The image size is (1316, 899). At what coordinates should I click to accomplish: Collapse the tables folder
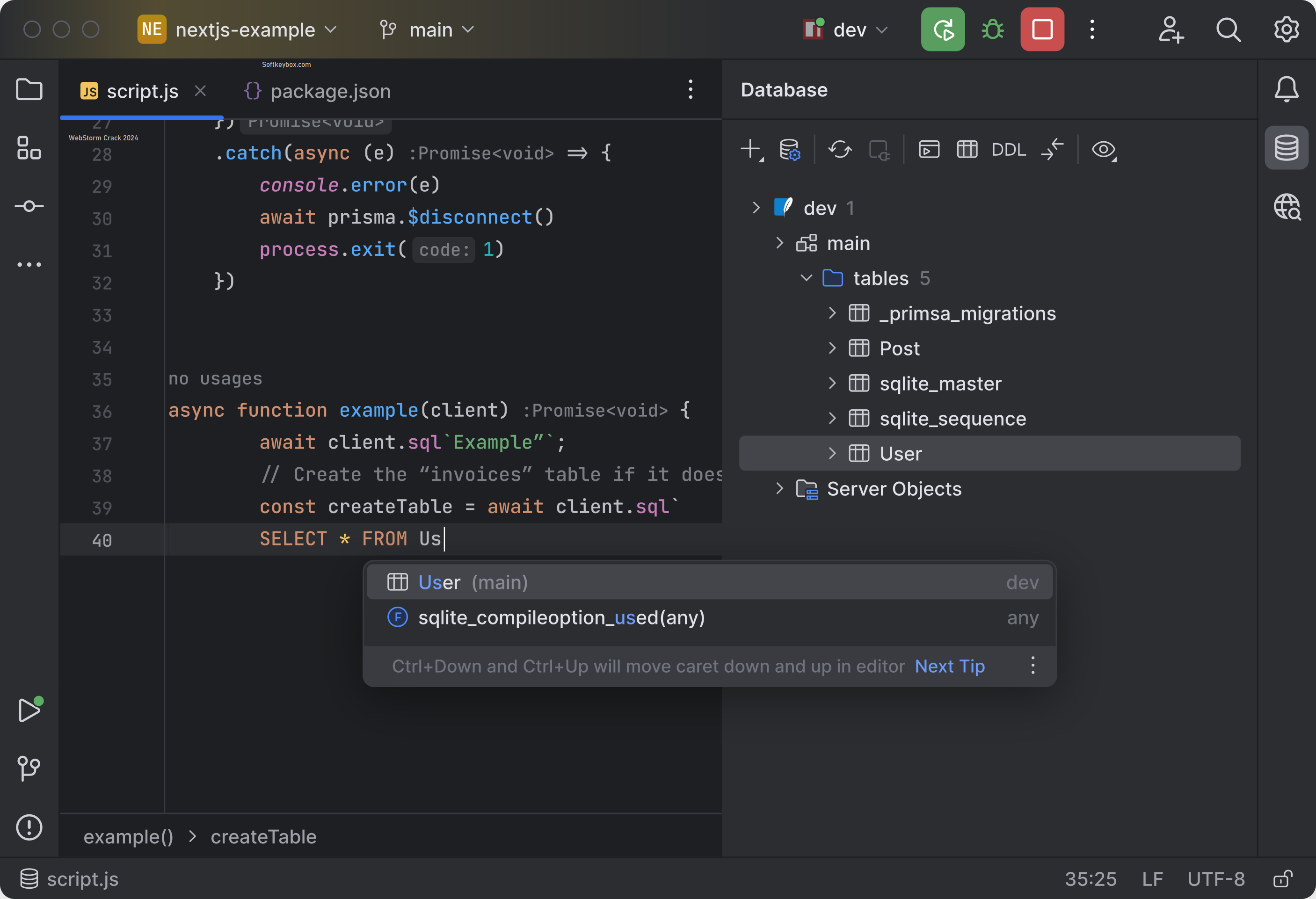coord(806,278)
